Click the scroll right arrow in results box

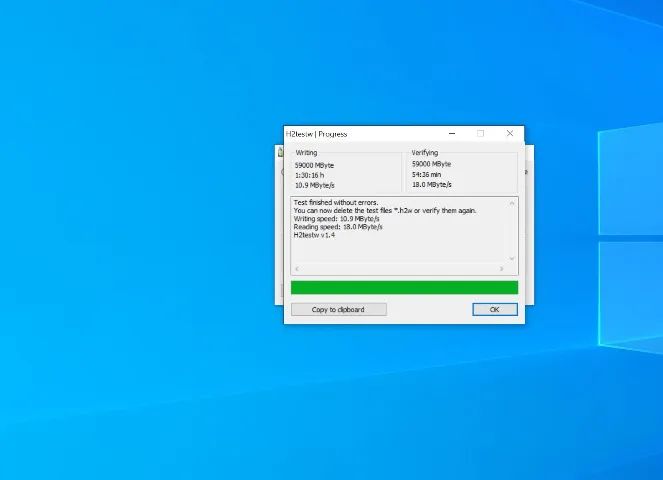(501, 269)
